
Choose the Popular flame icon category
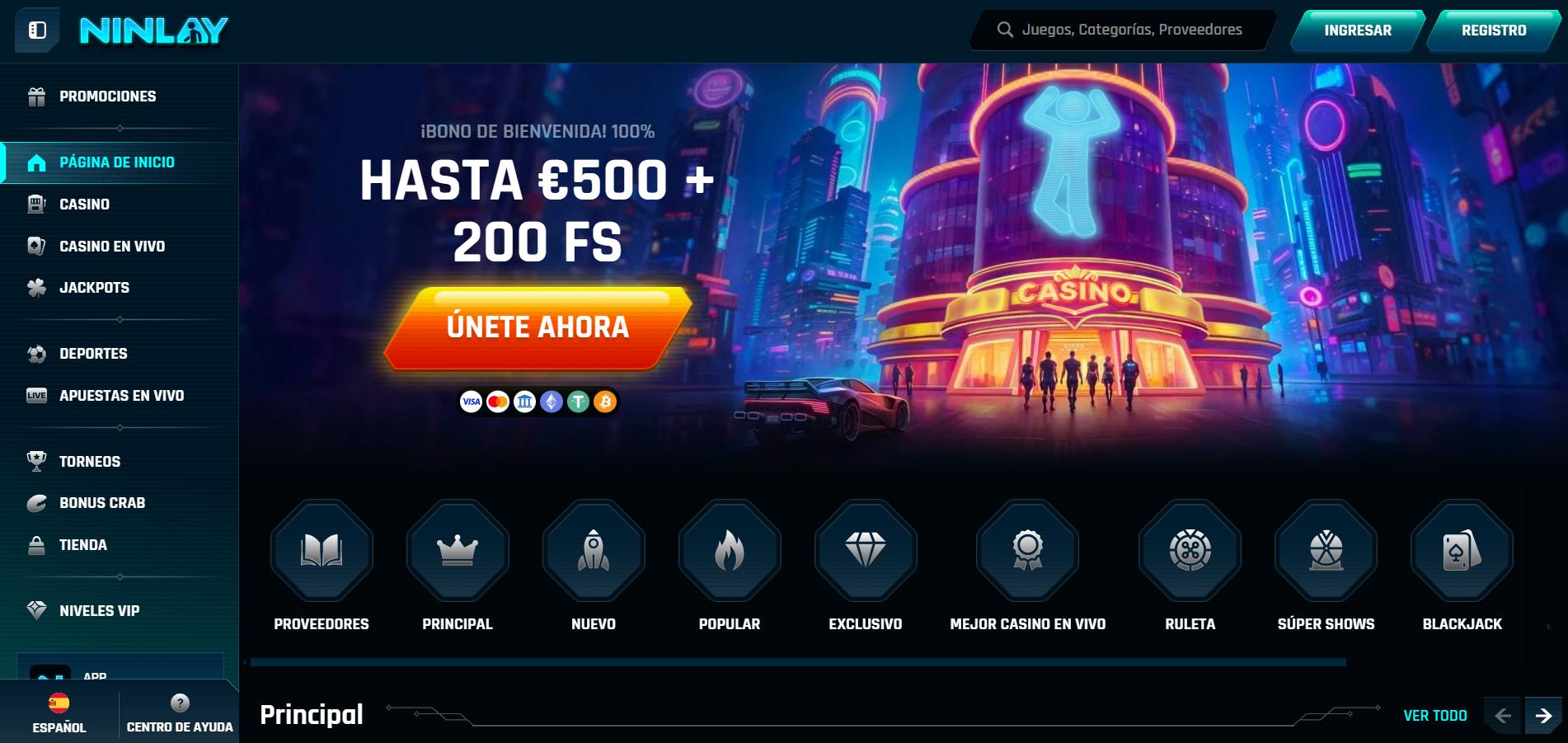pos(730,551)
